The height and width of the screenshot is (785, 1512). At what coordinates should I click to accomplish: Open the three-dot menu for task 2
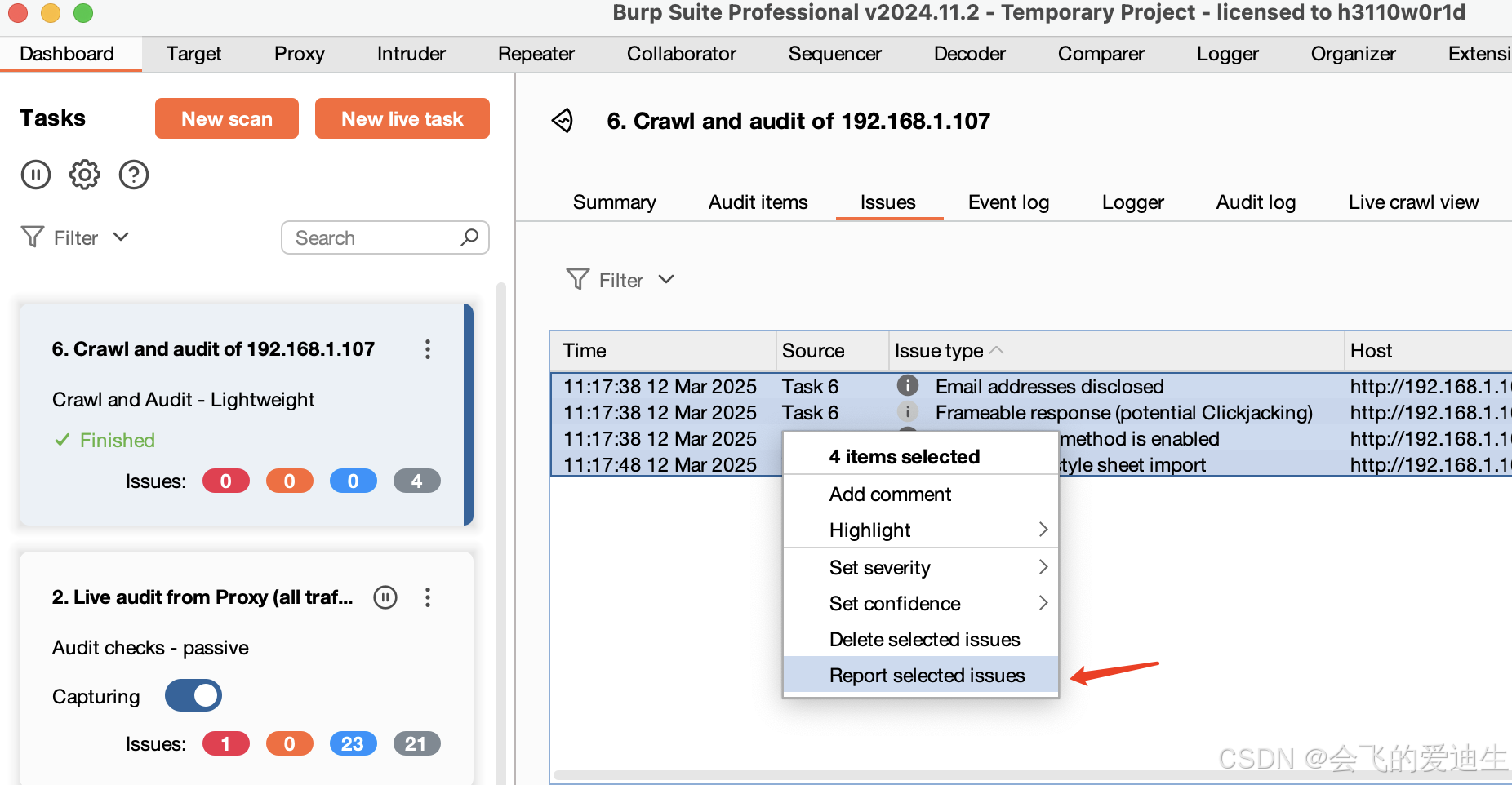pos(428,597)
